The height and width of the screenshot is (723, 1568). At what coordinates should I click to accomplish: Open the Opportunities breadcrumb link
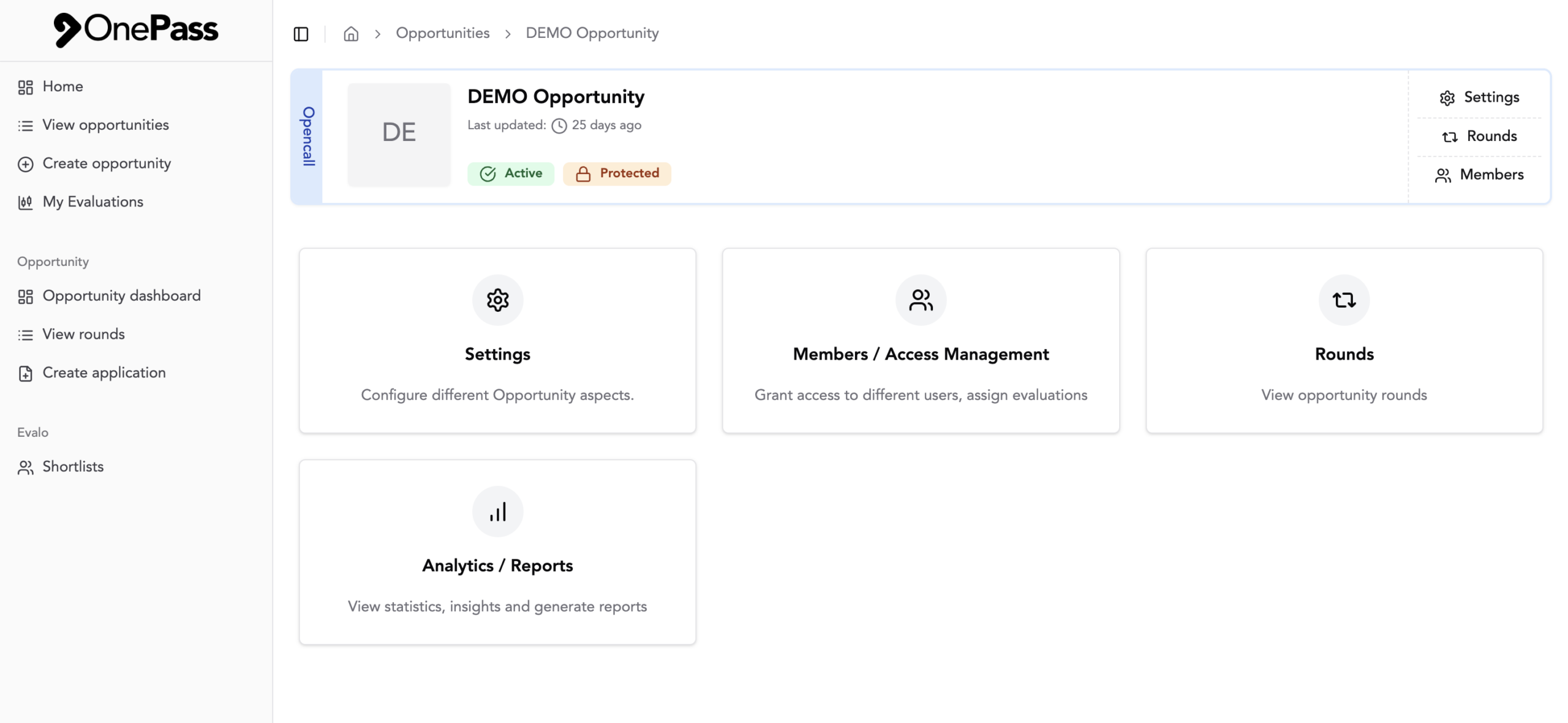tap(442, 33)
